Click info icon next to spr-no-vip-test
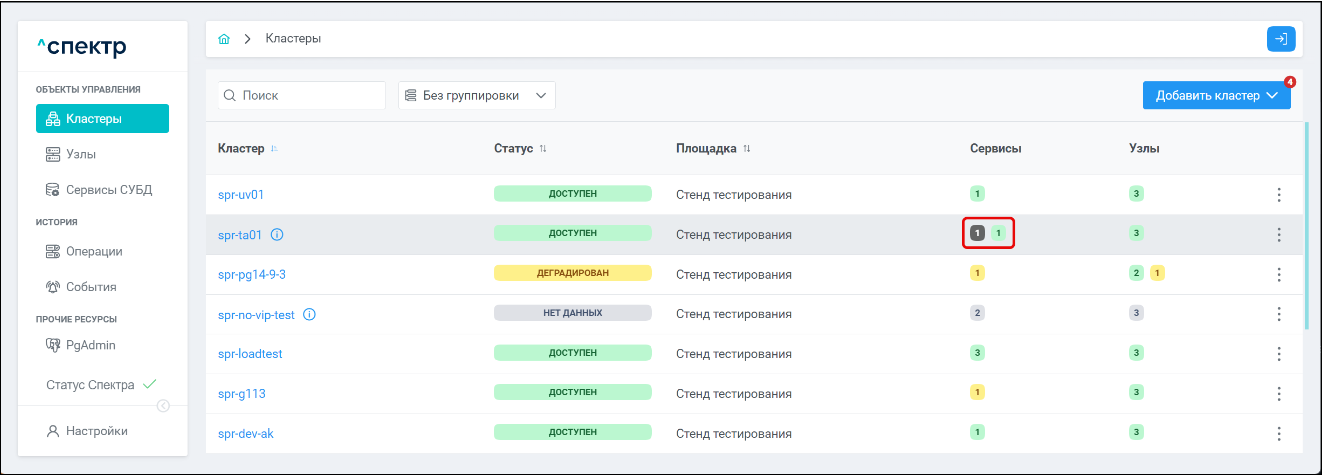Viewport: 1323px width, 476px height. coord(309,314)
